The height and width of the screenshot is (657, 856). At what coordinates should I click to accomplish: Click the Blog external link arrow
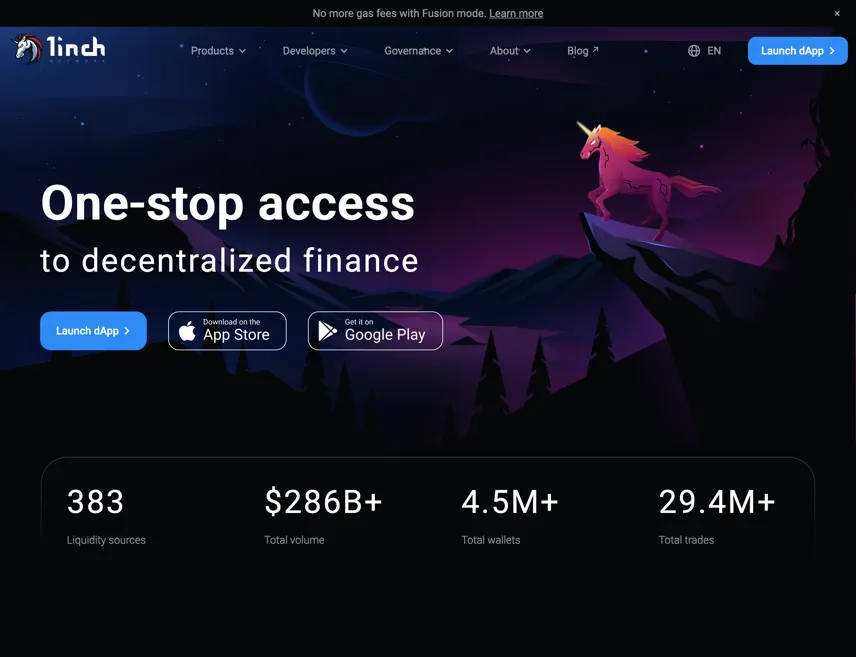(596, 50)
